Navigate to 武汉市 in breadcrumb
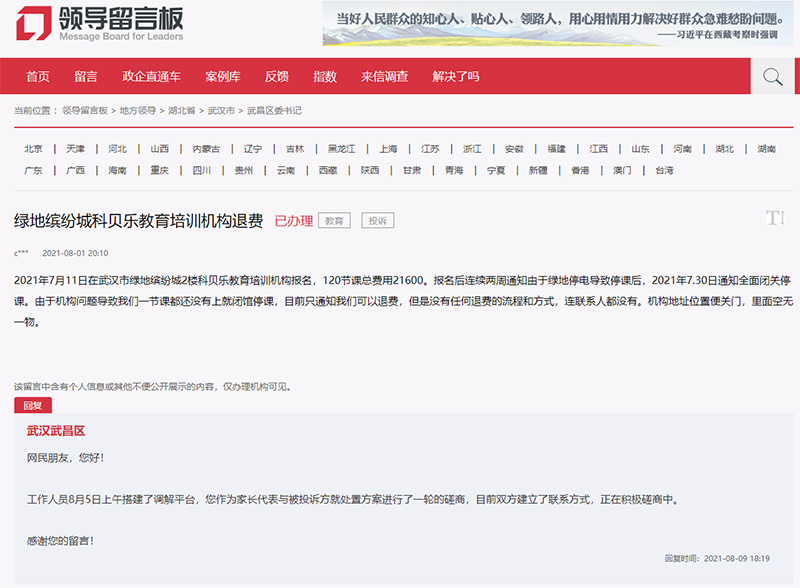This screenshot has height=588, width=800. click(x=220, y=110)
